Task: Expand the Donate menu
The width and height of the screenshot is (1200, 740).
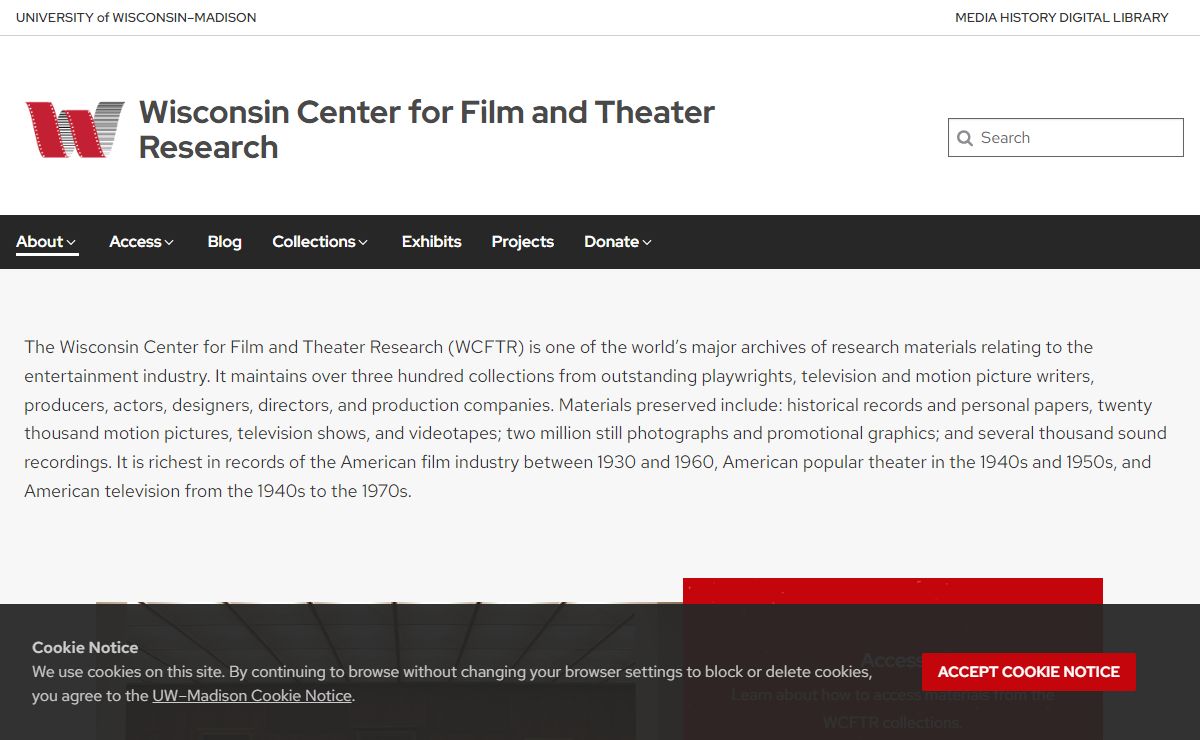Action: click(618, 242)
